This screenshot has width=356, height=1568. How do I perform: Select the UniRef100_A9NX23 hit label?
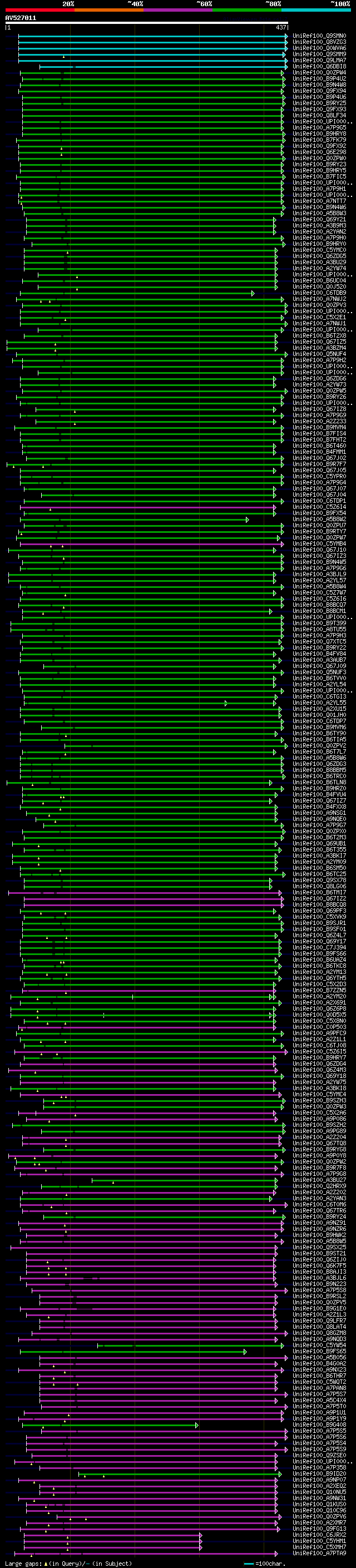click(x=319, y=1369)
